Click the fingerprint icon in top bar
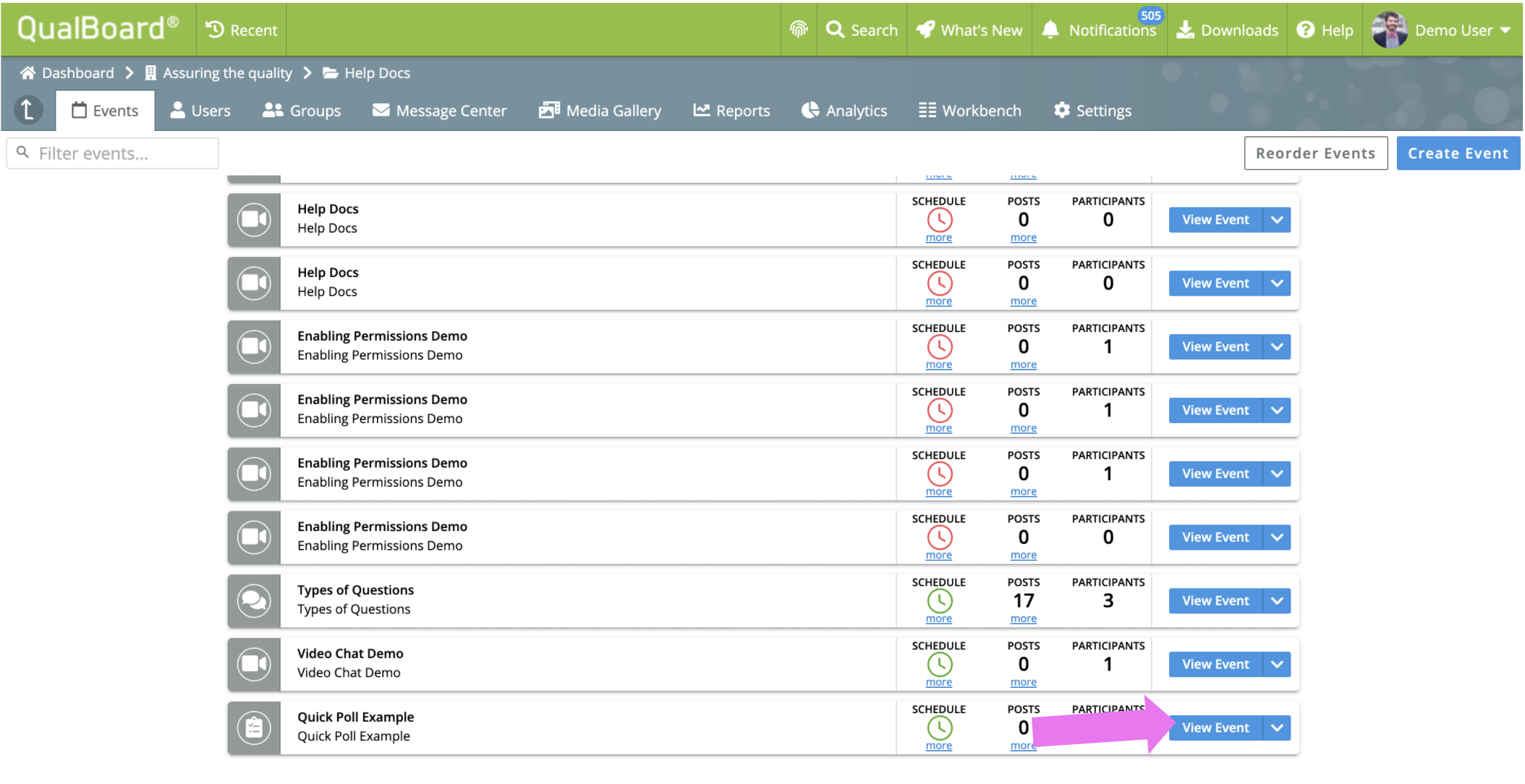This screenshot has width=1525, height=784. pyautogui.click(x=799, y=30)
